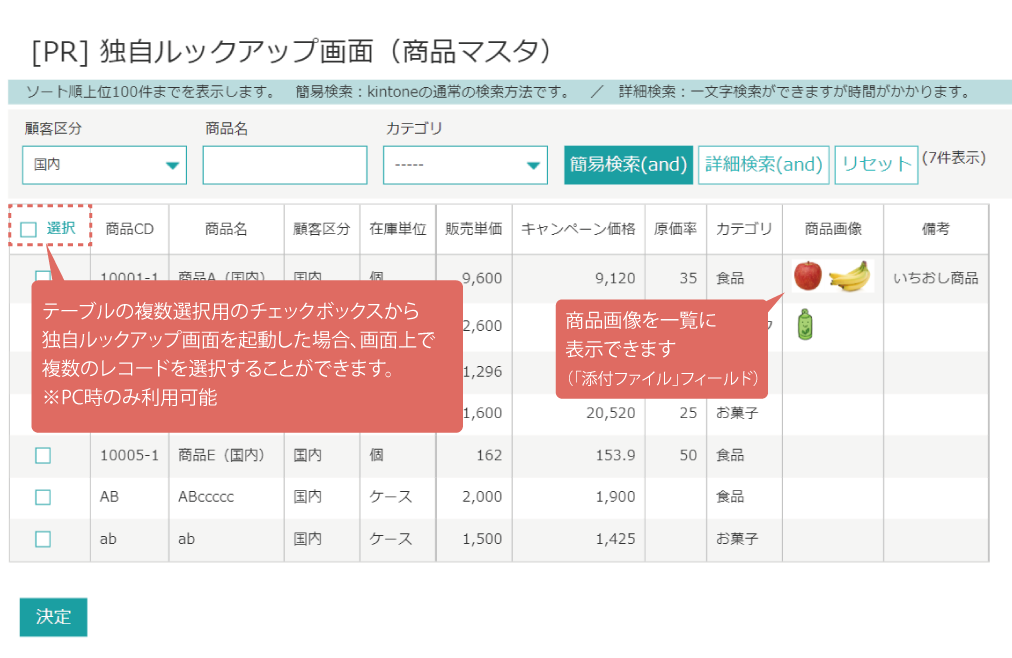The image size is (1012, 658).
Task: Expand the カテゴリ dropdown filter
Action: (465, 165)
